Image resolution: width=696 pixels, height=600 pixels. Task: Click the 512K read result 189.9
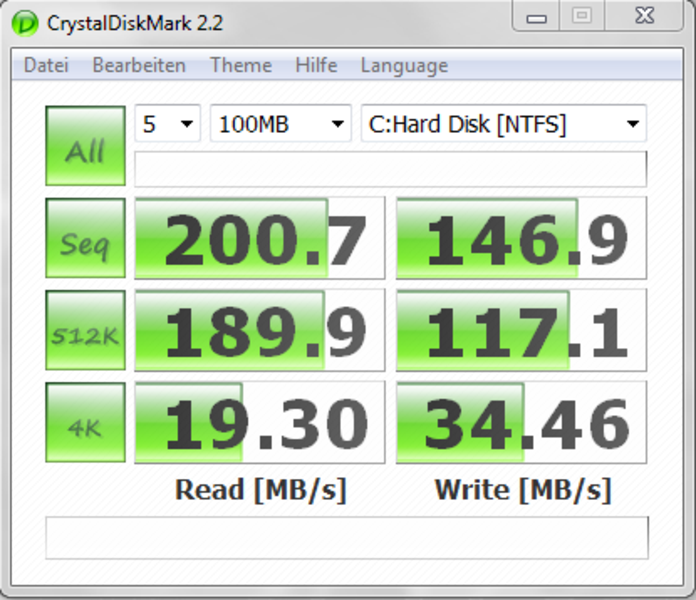tap(260, 330)
